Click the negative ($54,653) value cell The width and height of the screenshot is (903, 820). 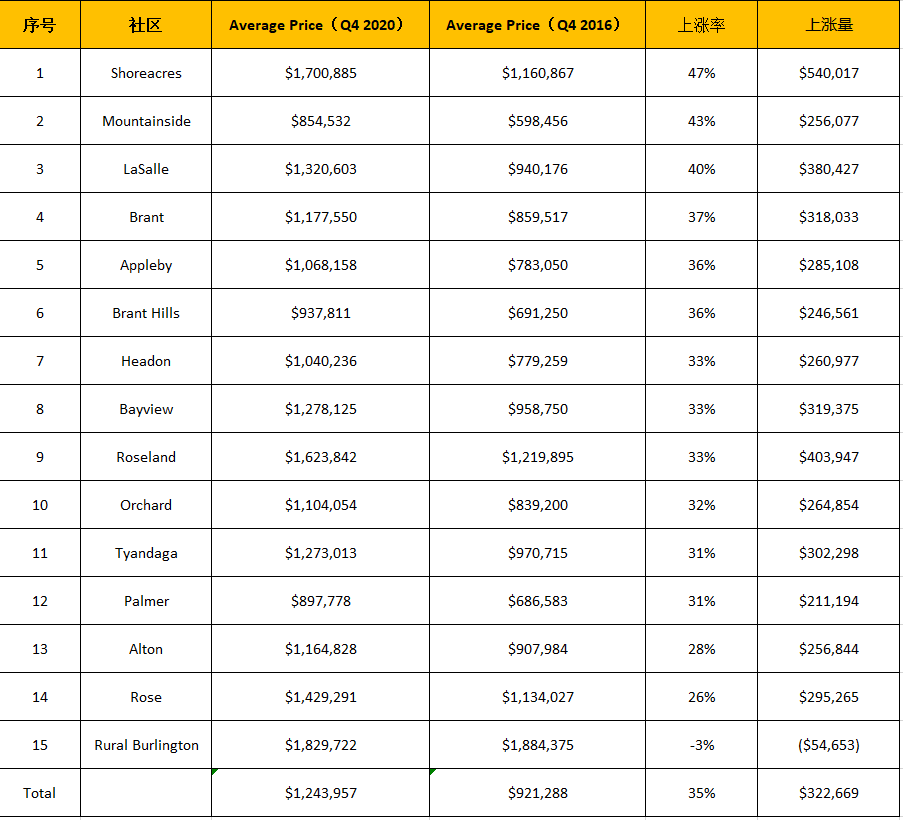(829, 745)
